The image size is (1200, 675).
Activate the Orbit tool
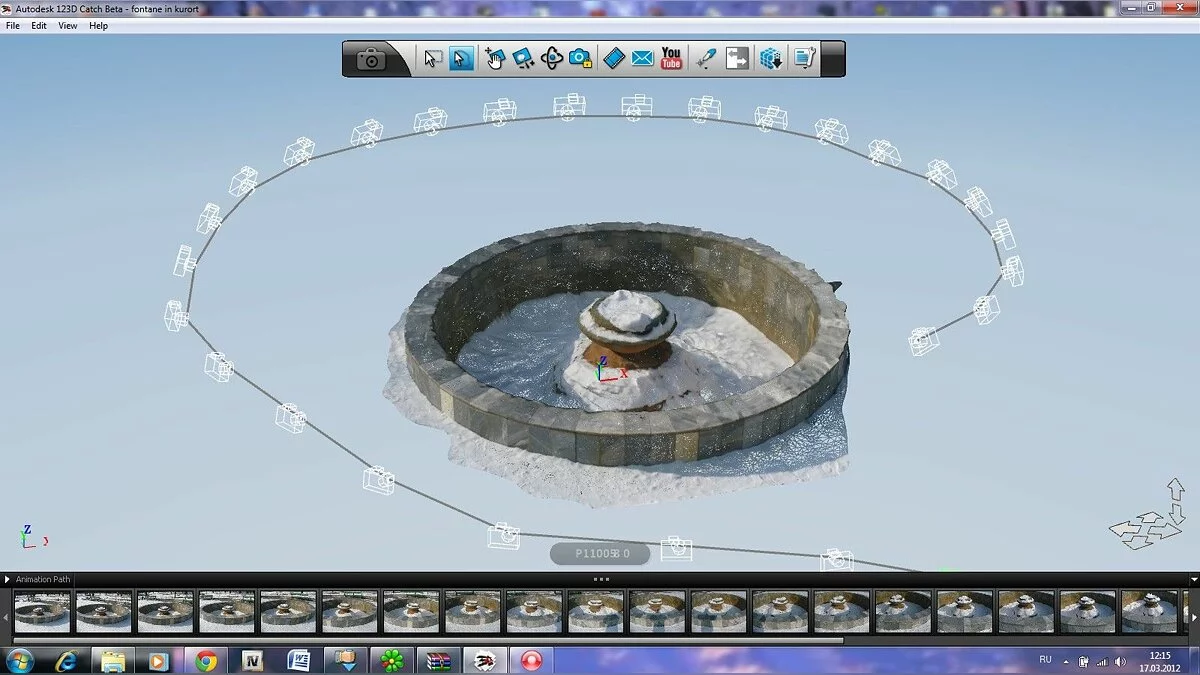[552, 58]
